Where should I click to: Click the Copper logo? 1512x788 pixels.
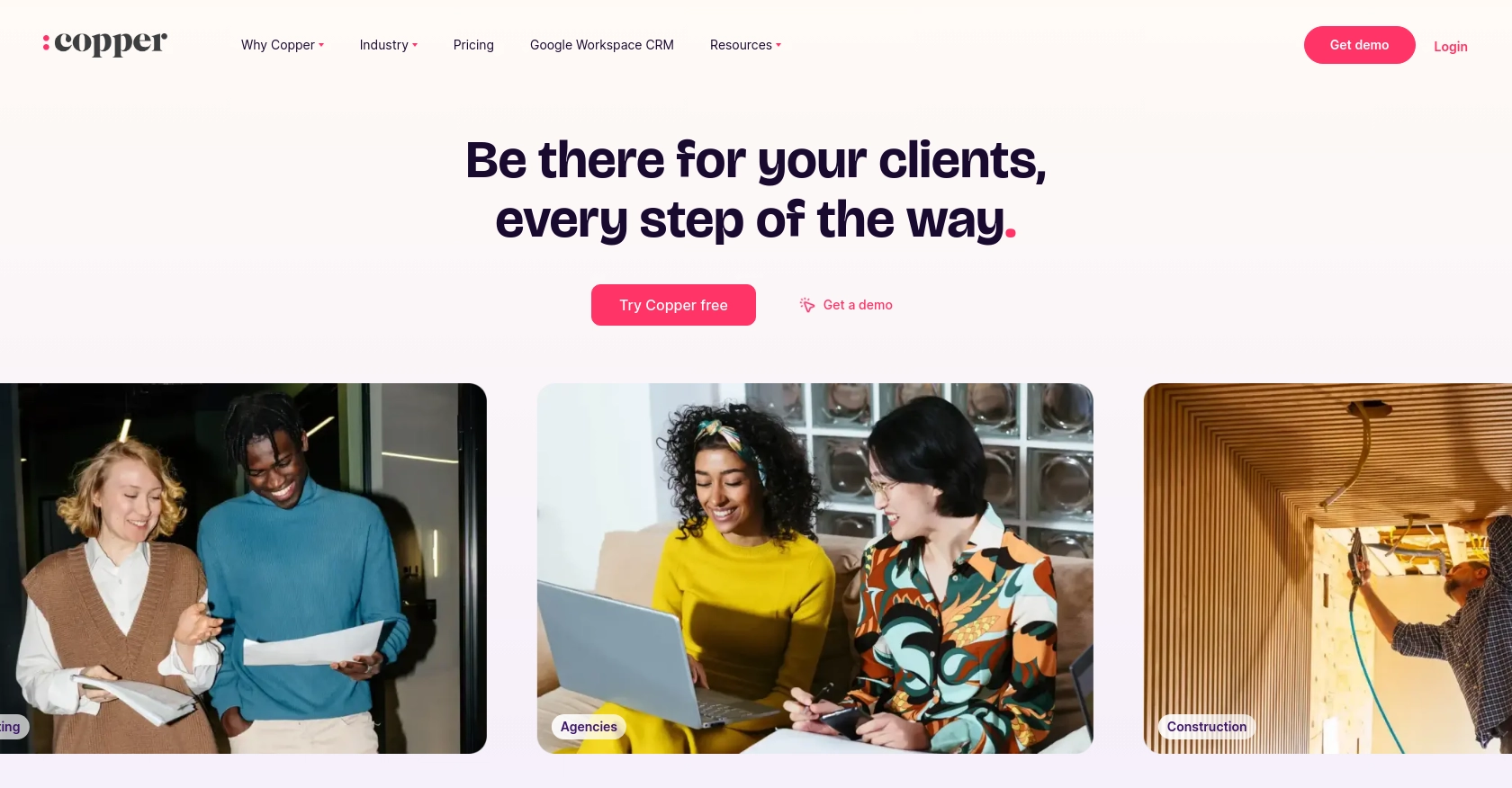(104, 43)
